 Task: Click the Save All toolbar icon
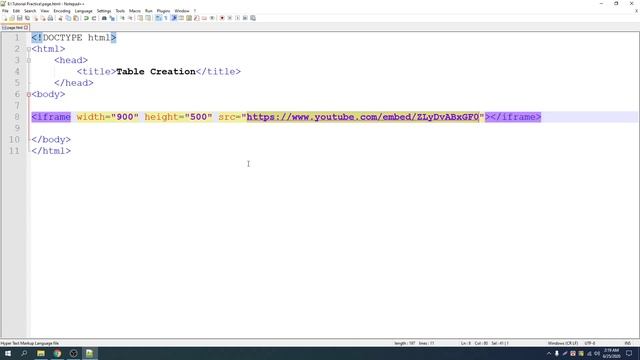click(x=27, y=18)
